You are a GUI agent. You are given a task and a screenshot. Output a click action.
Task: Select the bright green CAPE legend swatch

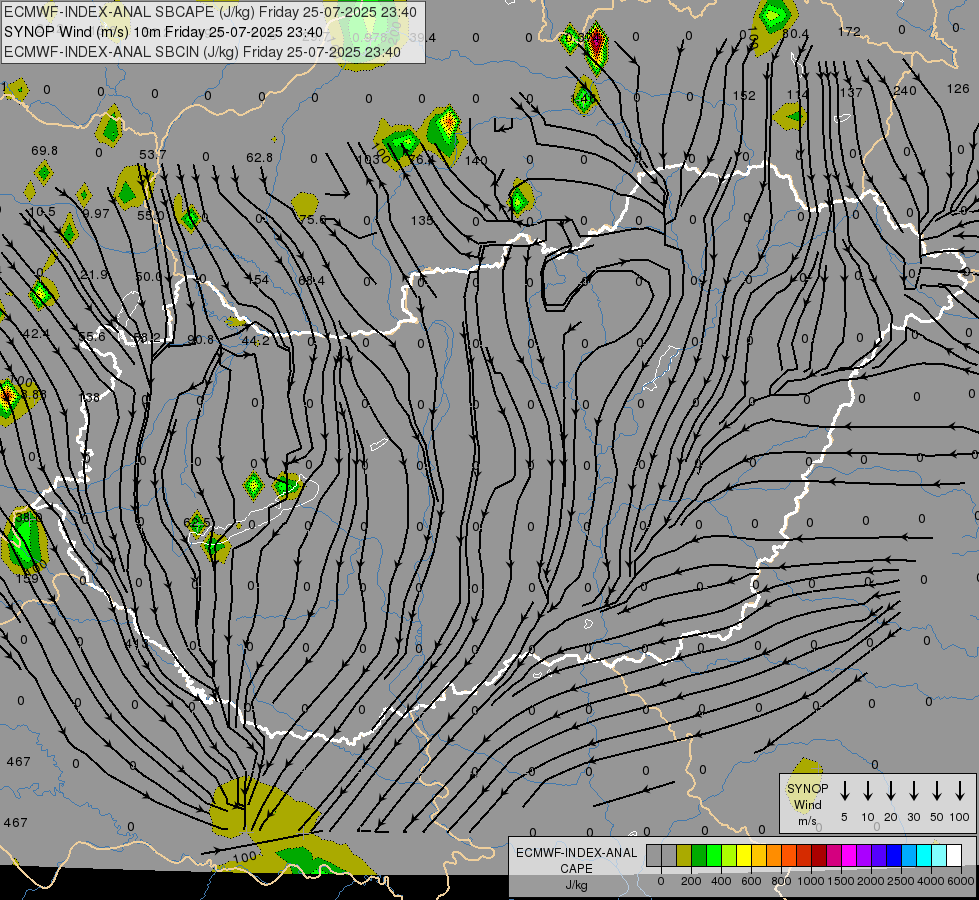(714, 855)
